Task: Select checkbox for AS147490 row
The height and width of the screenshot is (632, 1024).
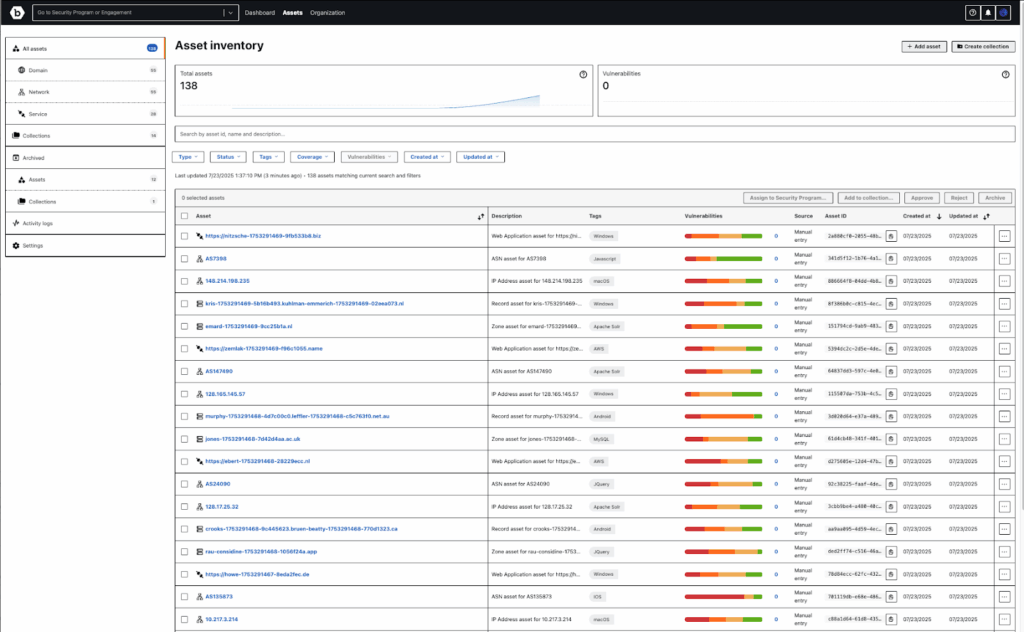Action: point(184,371)
